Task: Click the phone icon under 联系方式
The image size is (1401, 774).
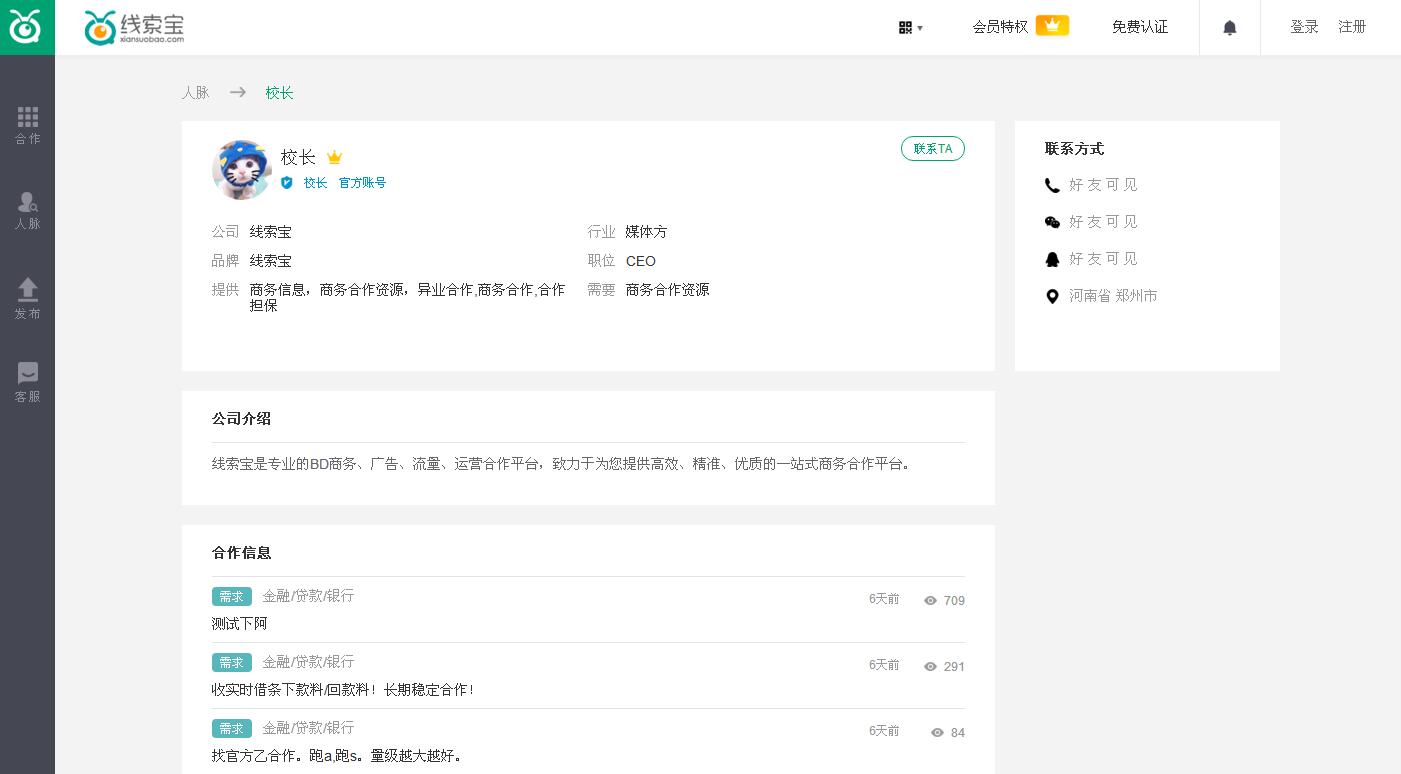Action: coord(1052,185)
